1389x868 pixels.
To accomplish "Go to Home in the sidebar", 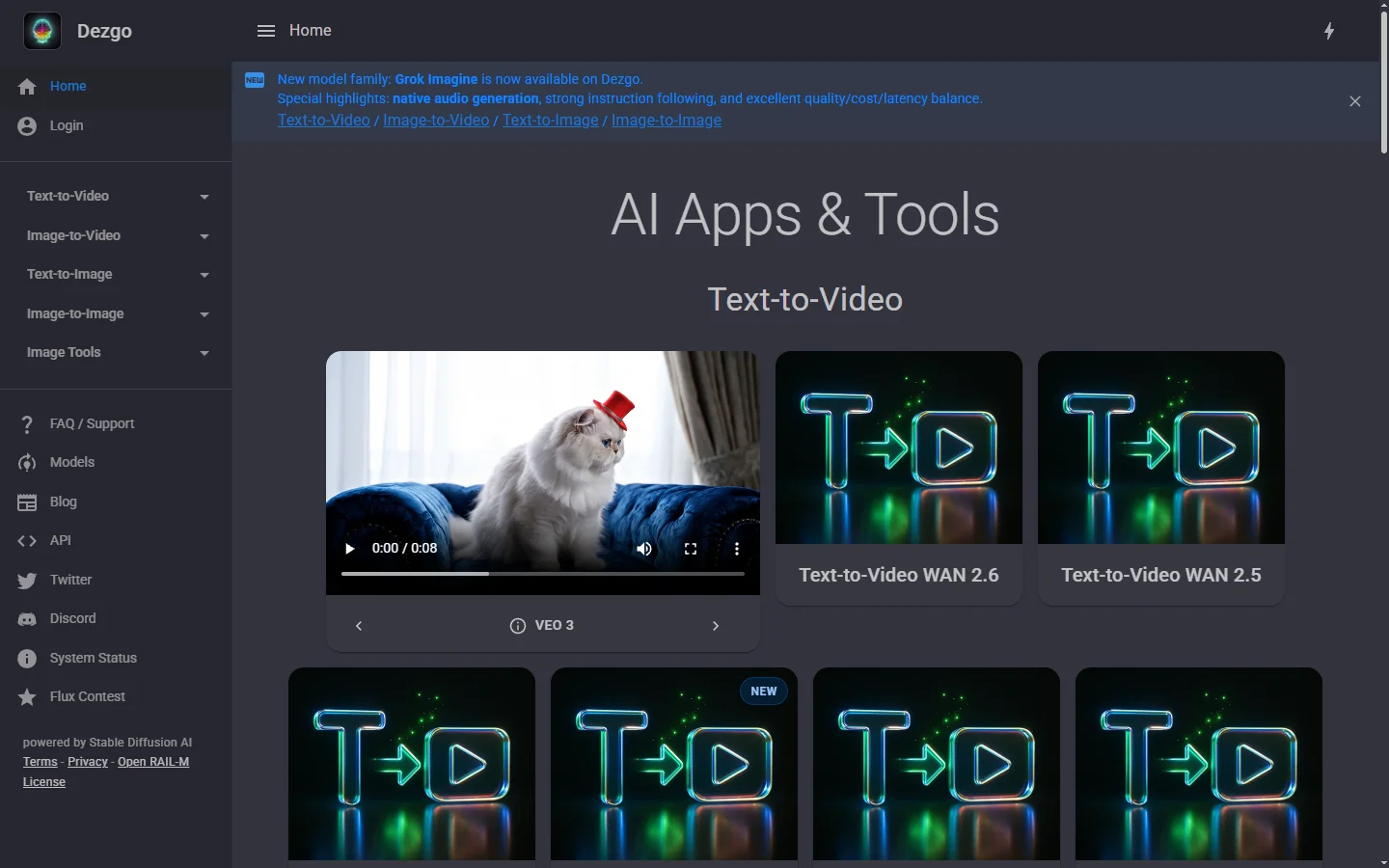I will click(x=116, y=86).
